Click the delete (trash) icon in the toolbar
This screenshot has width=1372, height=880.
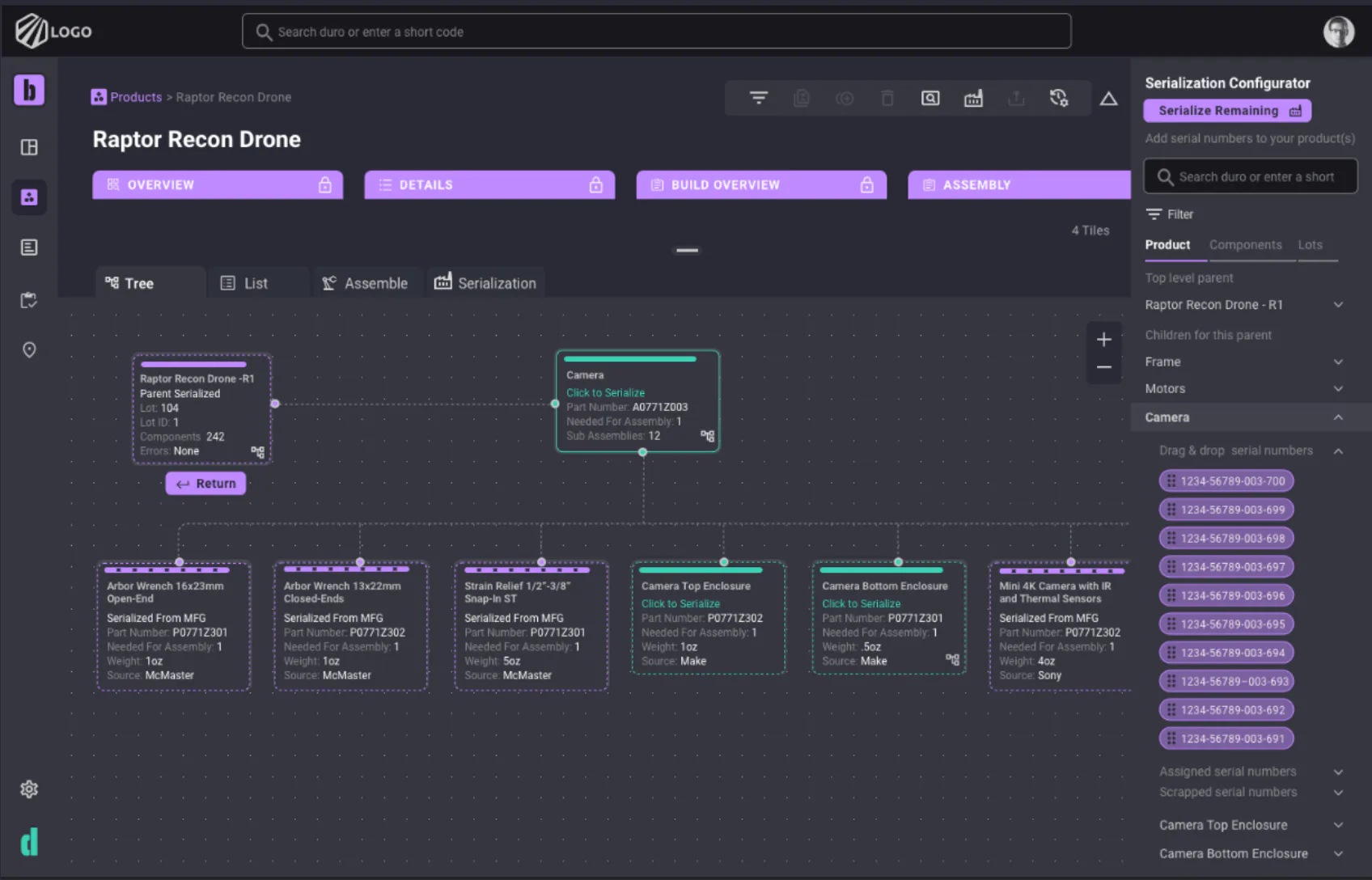(887, 98)
